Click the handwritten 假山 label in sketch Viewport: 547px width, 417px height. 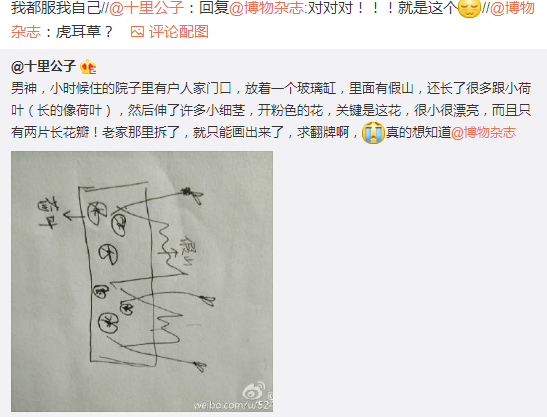click(188, 252)
